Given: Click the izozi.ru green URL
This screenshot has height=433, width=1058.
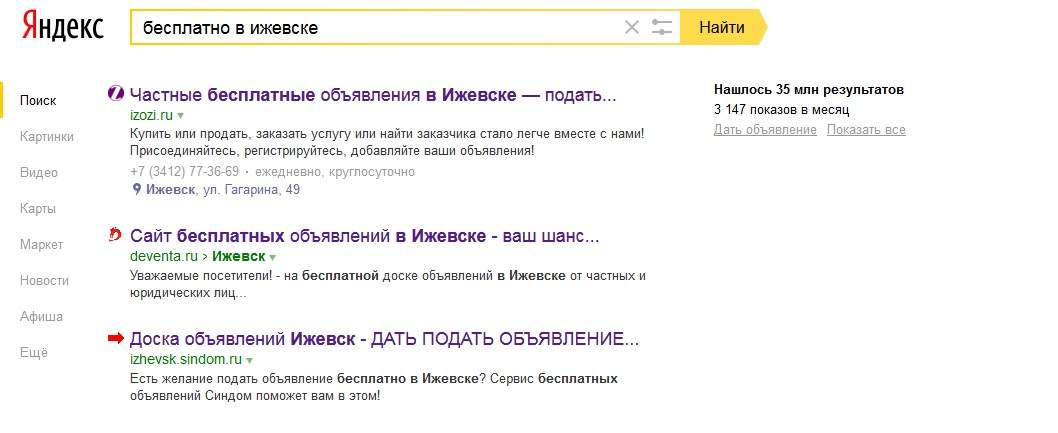Looking at the screenshot, I should pyautogui.click(x=151, y=115).
